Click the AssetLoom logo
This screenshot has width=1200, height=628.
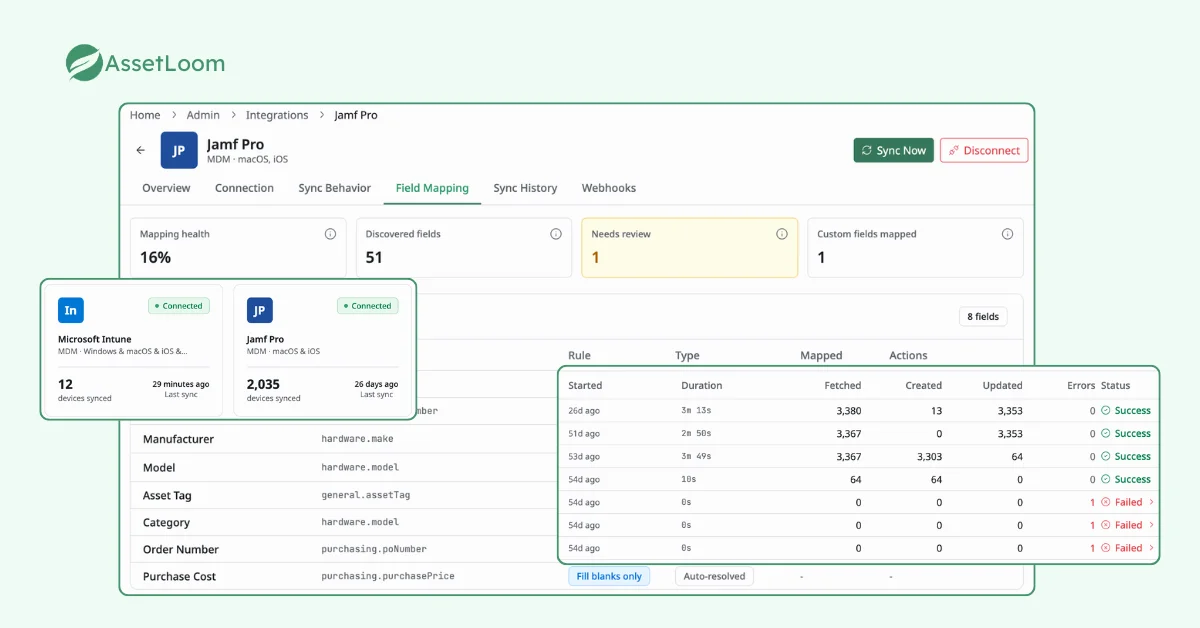point(145,63)
